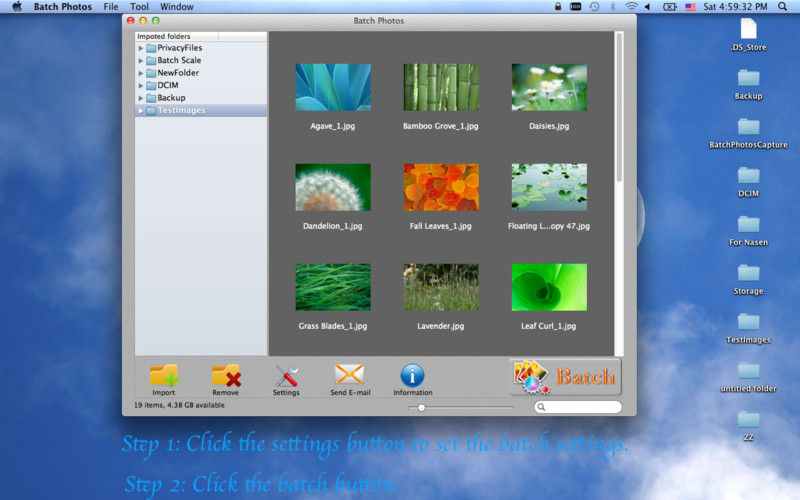
Task: Click the Send E-mail envelope icon
Action: pos(349,375)
